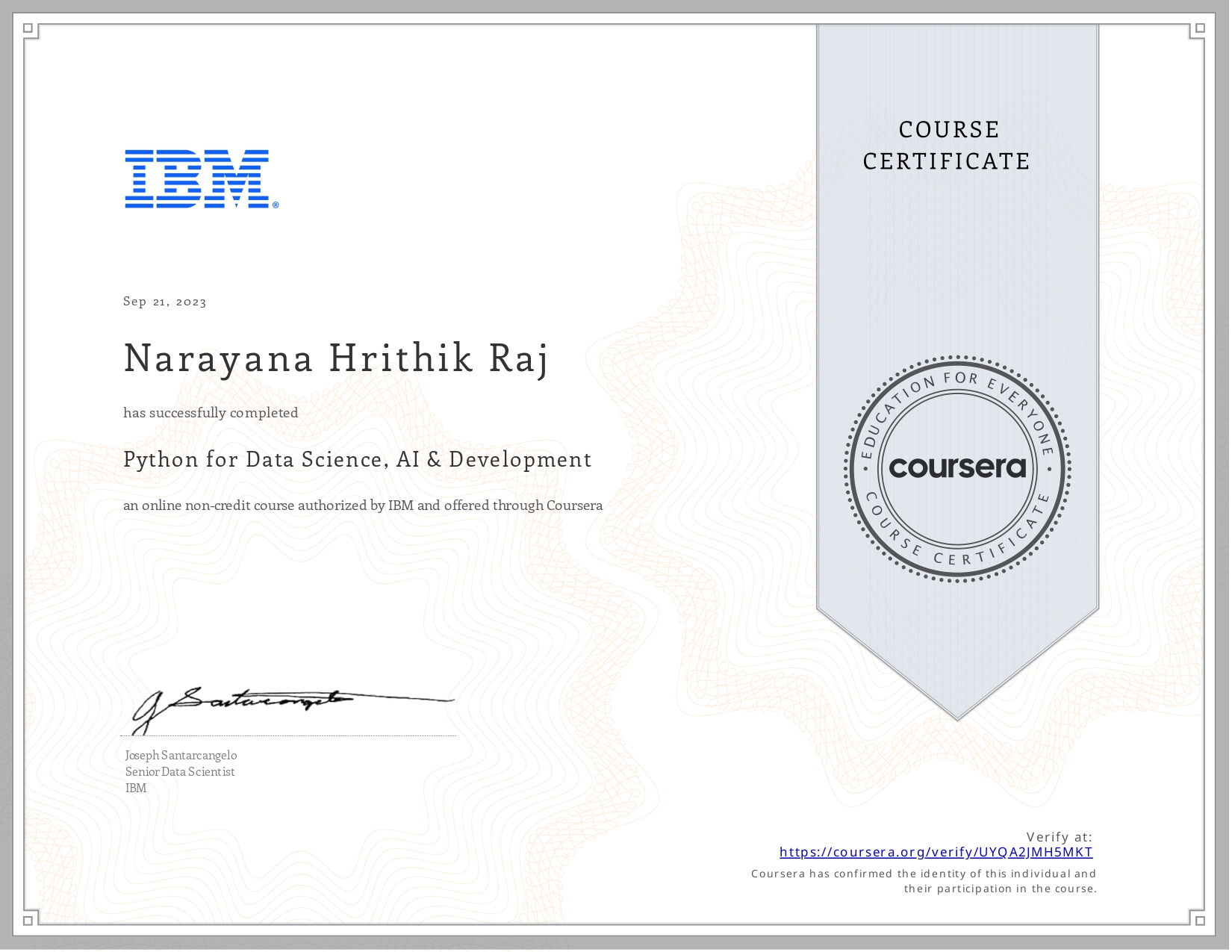Click the top-left corner frame ornament
The image size is (1232, 952).
(x=28, y=27)
